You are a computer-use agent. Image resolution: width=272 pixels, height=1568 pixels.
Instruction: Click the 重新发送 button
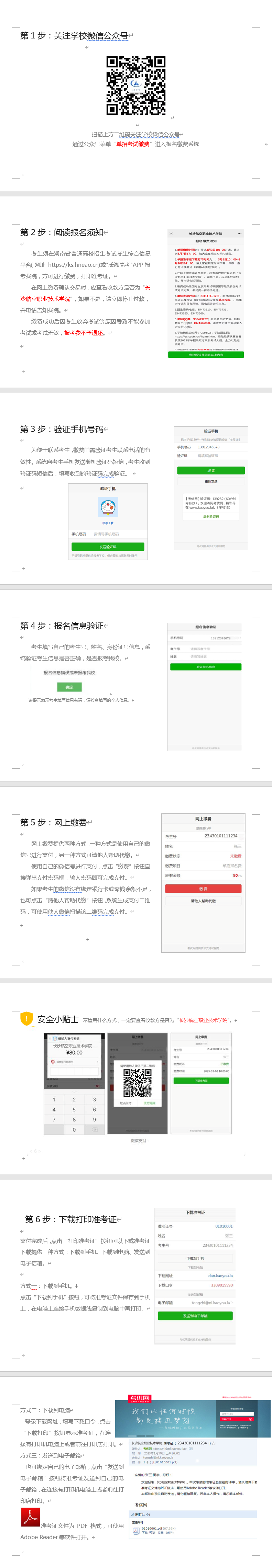[x=211, y=481]
